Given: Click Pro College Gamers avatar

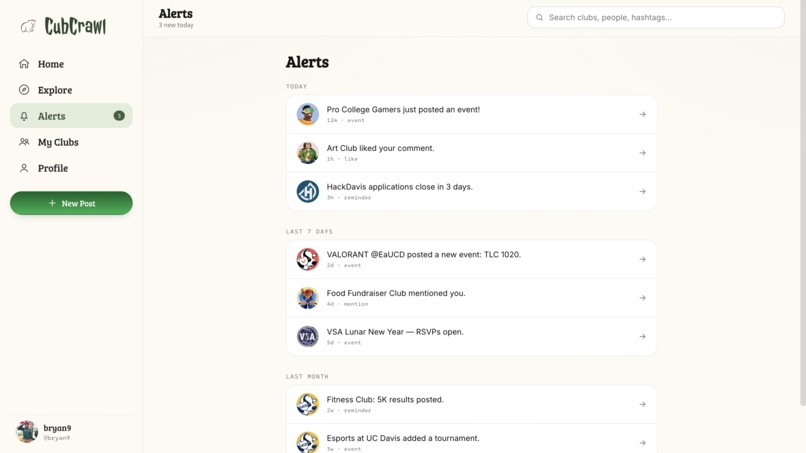Looking at the screenshot, I should pyautogui.click(x=307, y=114).
